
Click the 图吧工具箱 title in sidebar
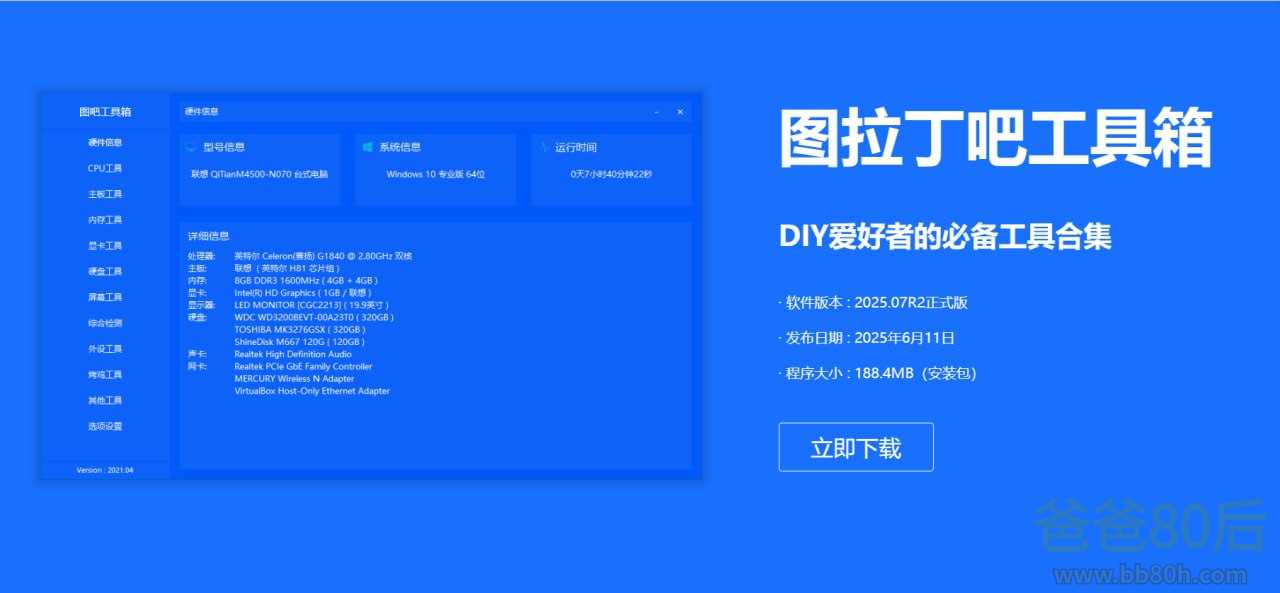coord(105,112)
